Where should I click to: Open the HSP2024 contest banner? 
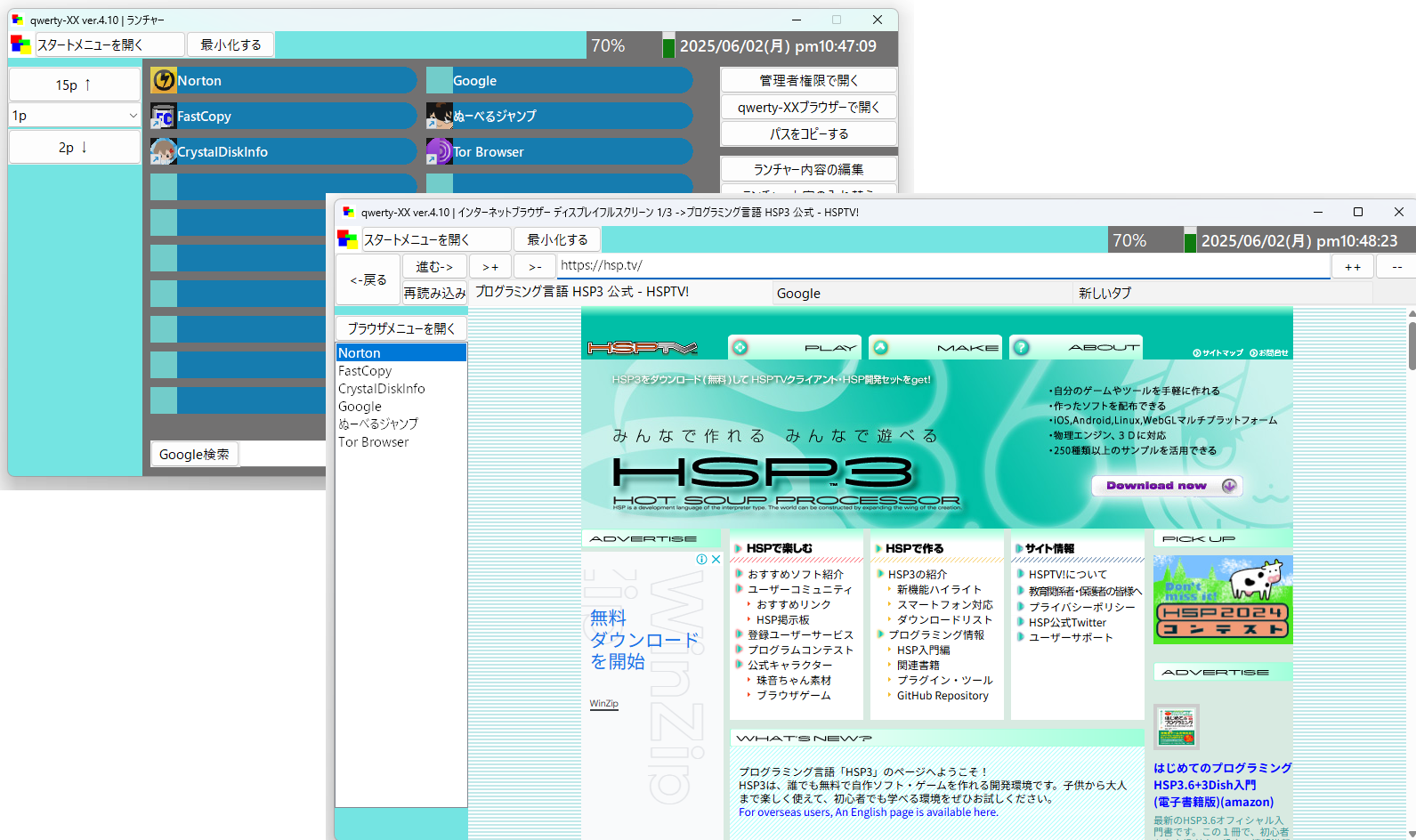(1223, 600)
